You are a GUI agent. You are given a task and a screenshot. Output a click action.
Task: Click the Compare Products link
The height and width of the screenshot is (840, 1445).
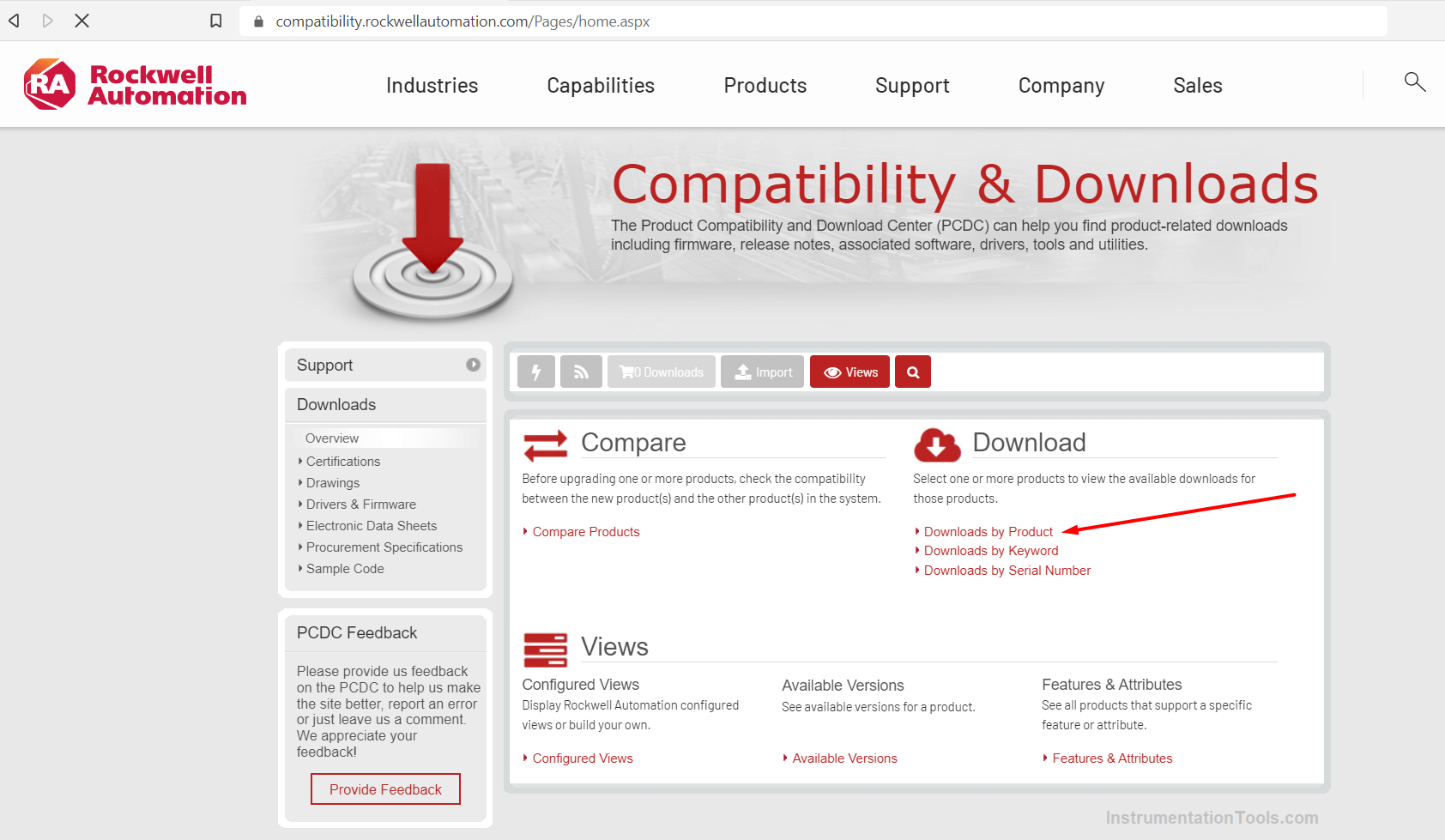(586, 531)
